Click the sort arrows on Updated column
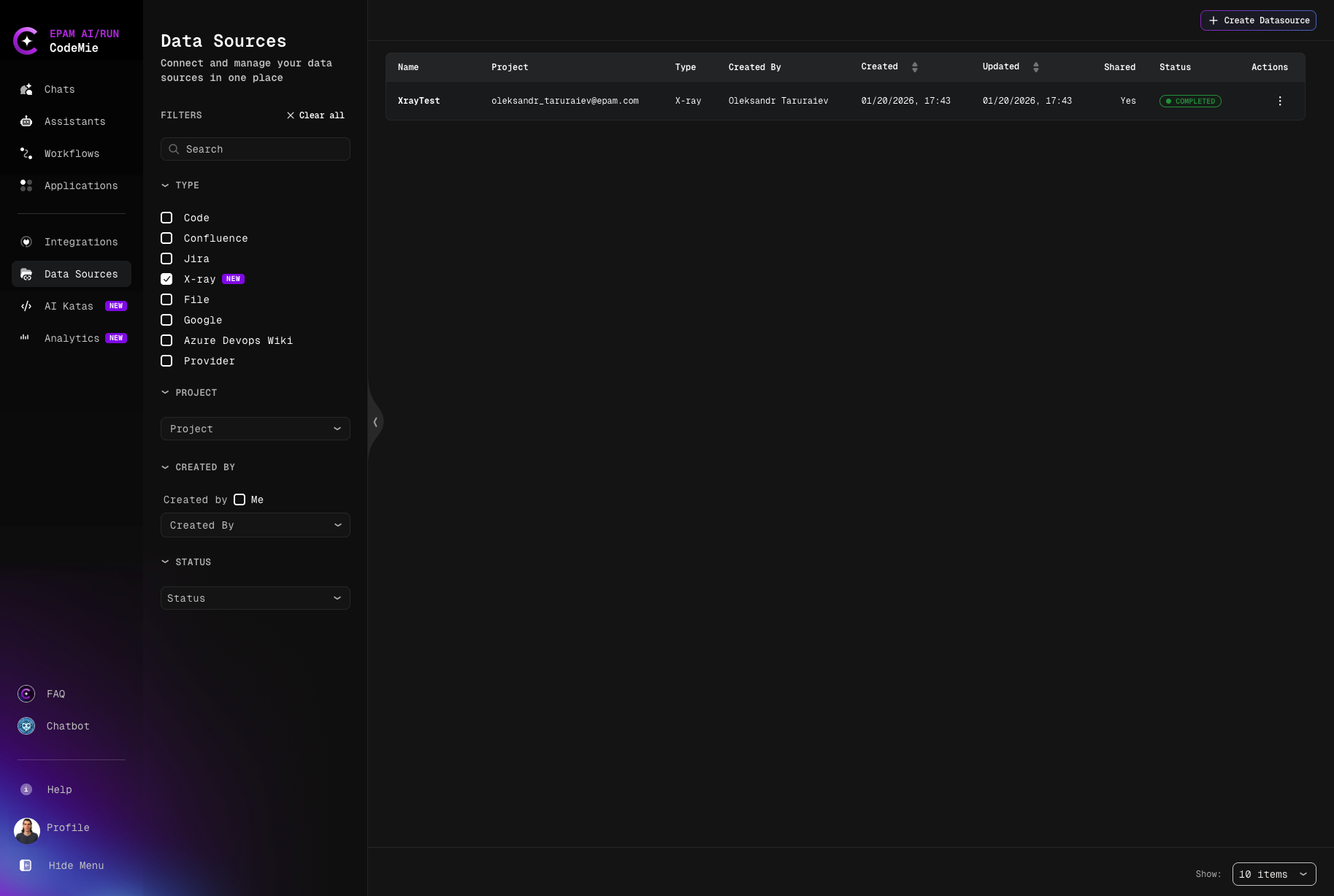The width and height of the screenshot is (1334, 896). click(1035, 67)
